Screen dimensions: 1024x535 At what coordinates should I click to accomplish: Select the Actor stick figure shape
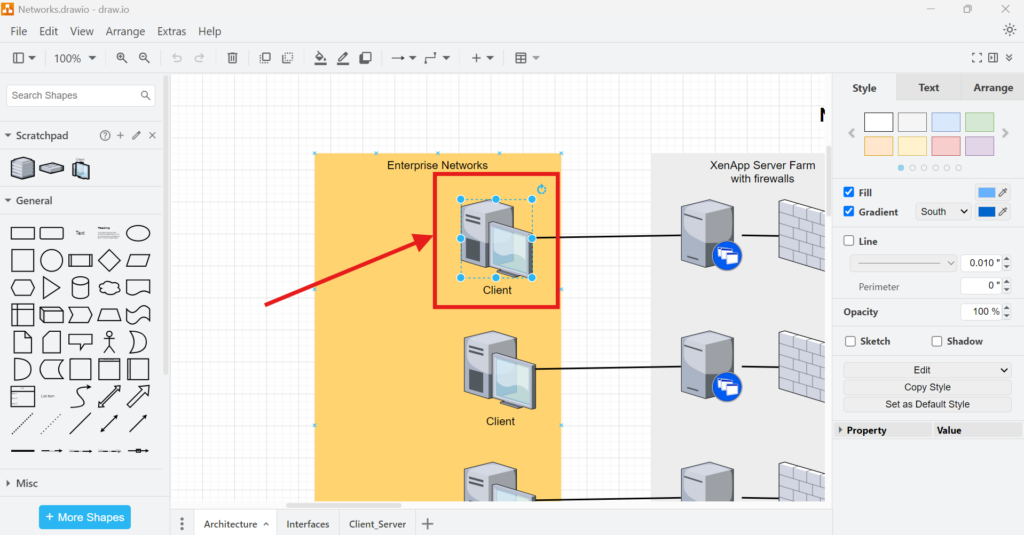pyautogui.click(x=109, y=342)
